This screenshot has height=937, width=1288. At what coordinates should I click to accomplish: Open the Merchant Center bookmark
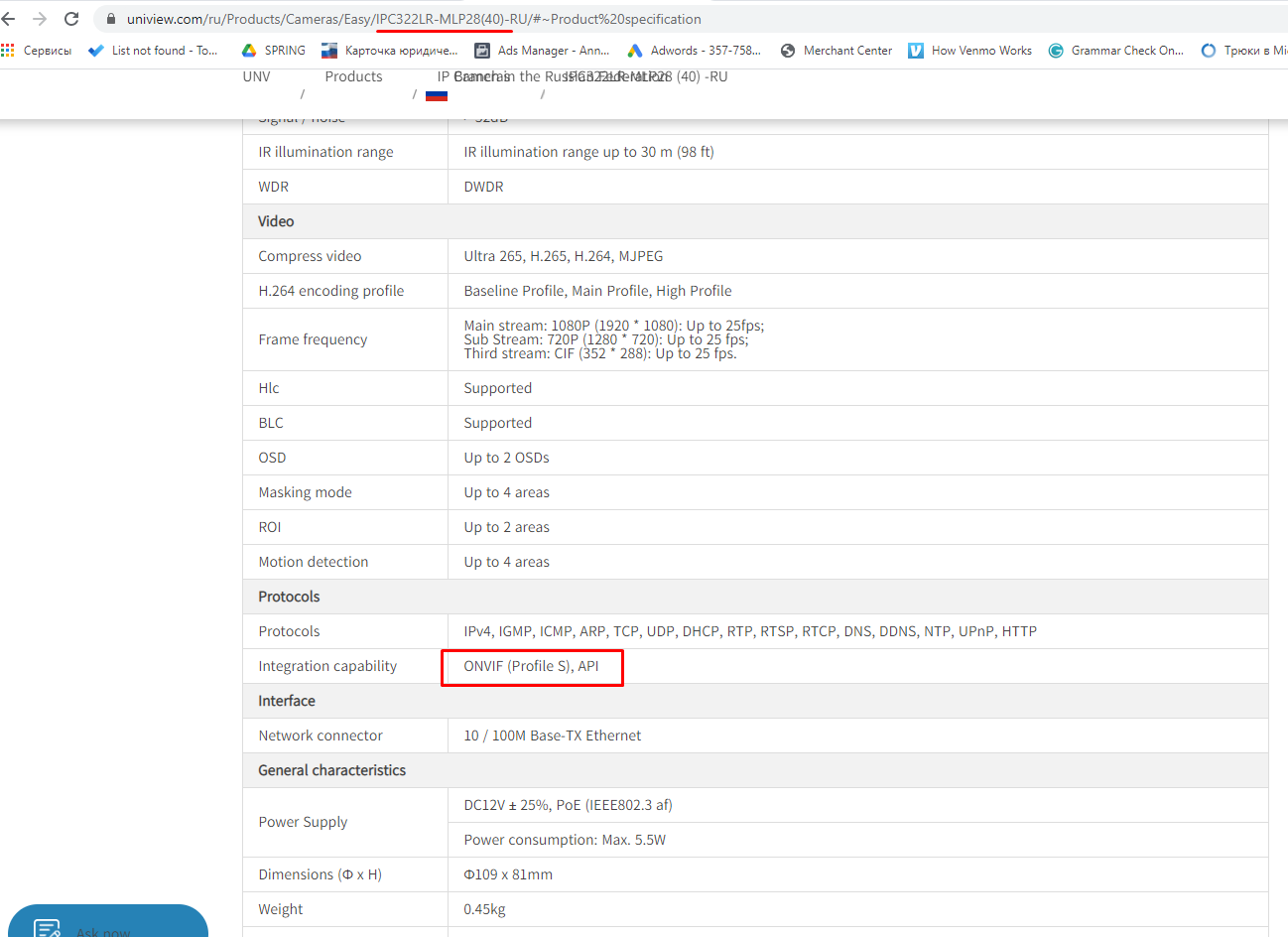coord(837,51)
